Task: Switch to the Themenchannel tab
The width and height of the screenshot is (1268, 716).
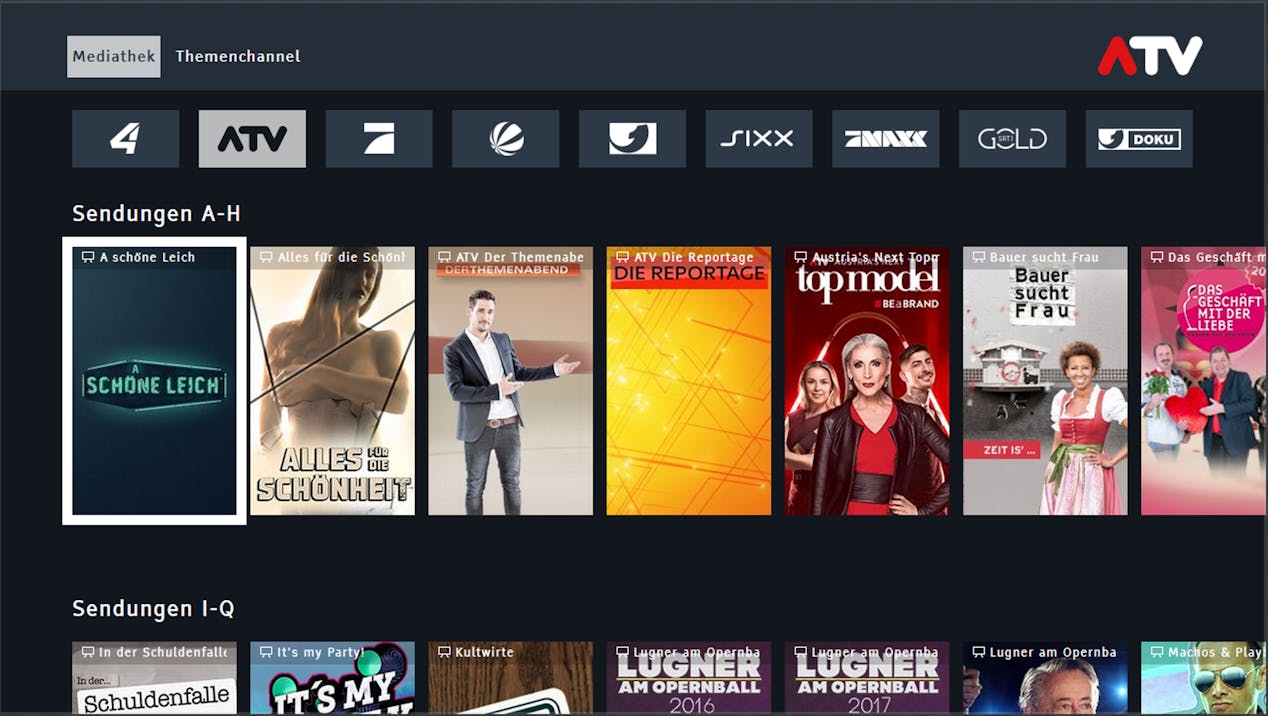Action: pos(238,57)
